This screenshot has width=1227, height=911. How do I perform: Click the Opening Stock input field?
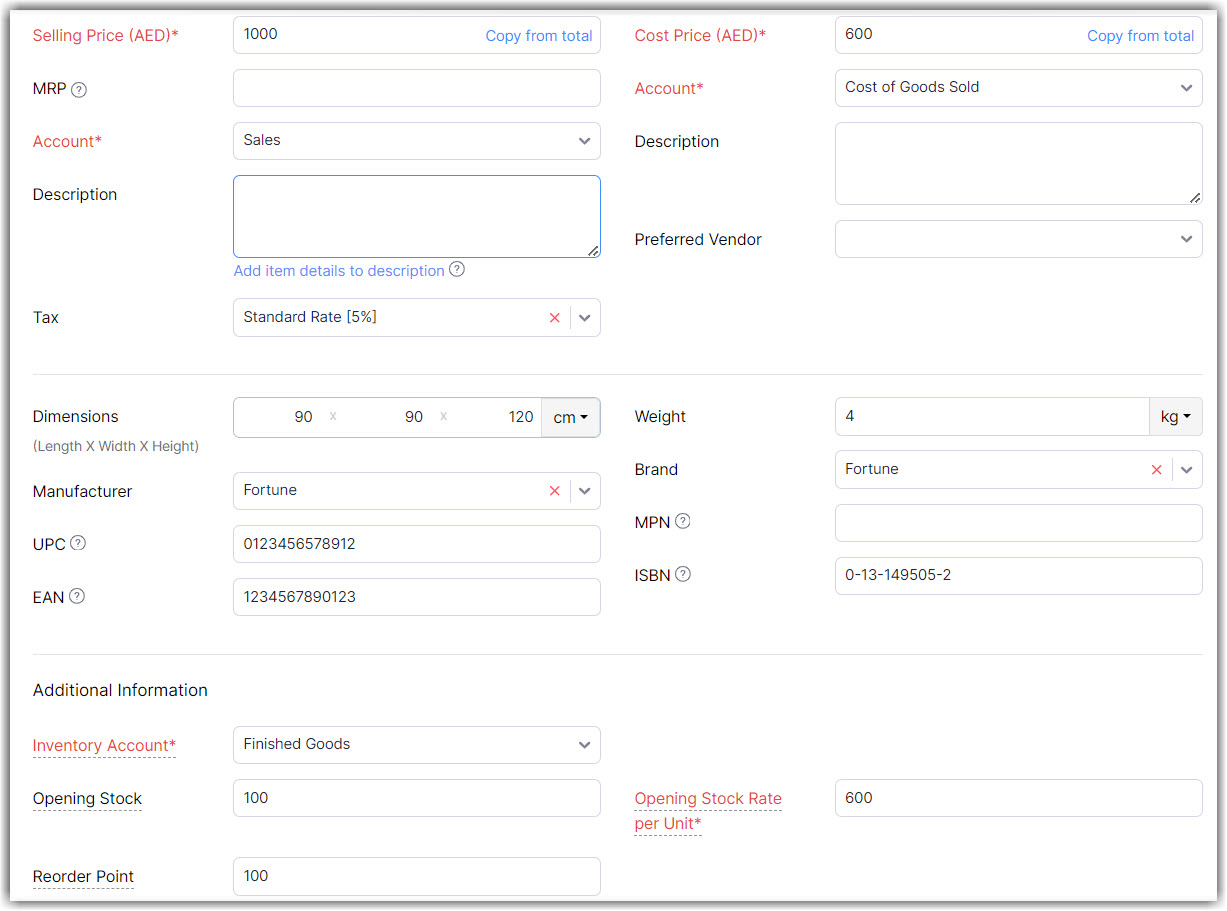[416, 798]
